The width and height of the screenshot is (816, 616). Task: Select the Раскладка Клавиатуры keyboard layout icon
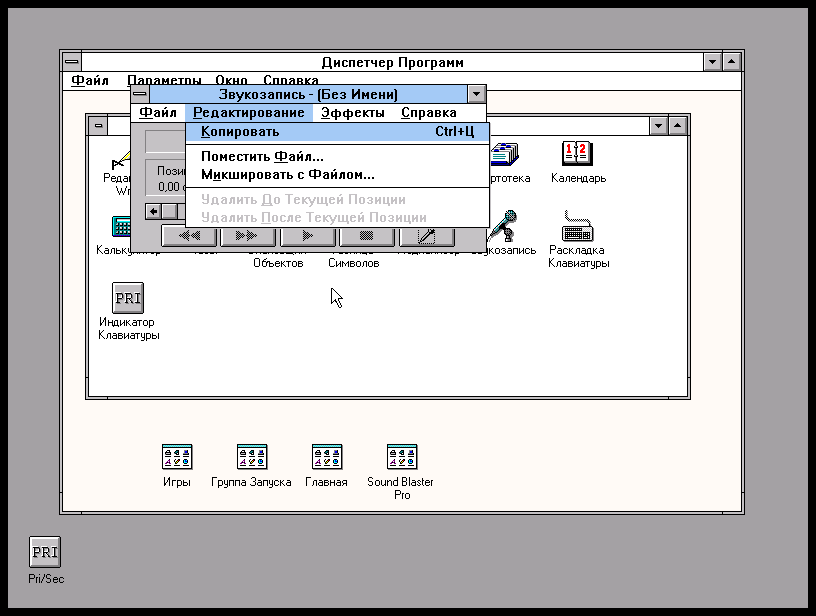tap(578, 226)
